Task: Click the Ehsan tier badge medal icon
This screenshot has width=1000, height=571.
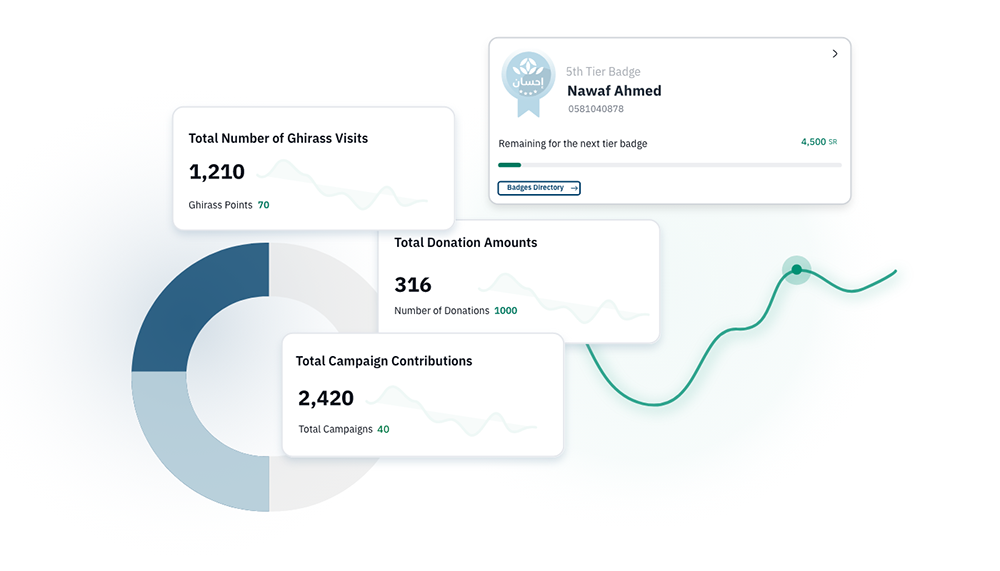Action: click(528, 84)
